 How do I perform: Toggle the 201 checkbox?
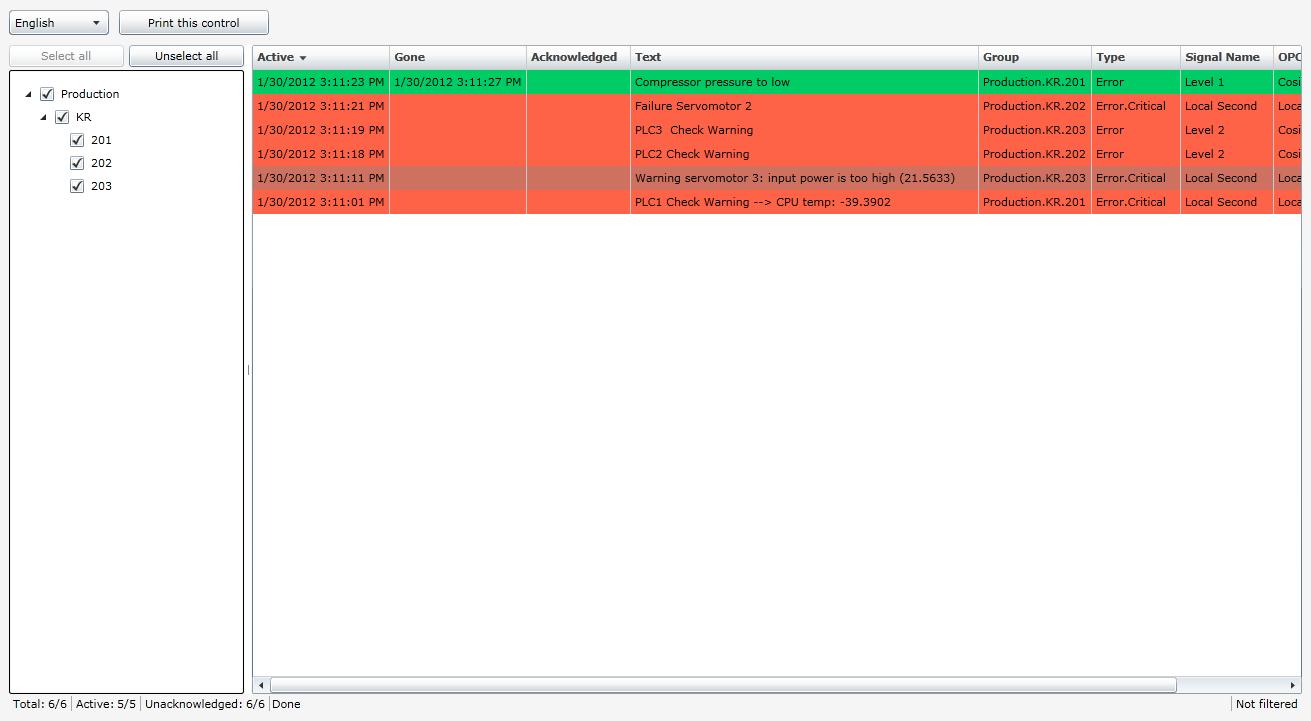coord(77,140)
